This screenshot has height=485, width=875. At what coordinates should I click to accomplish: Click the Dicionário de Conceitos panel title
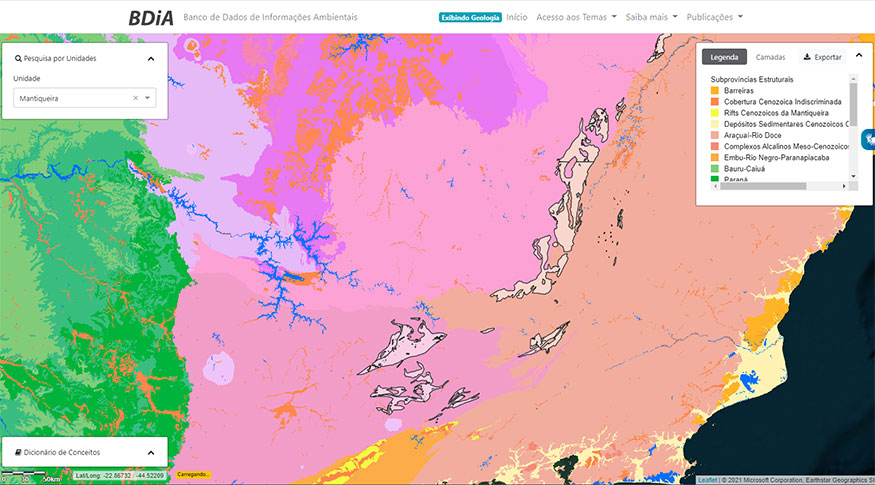[61, 453]
